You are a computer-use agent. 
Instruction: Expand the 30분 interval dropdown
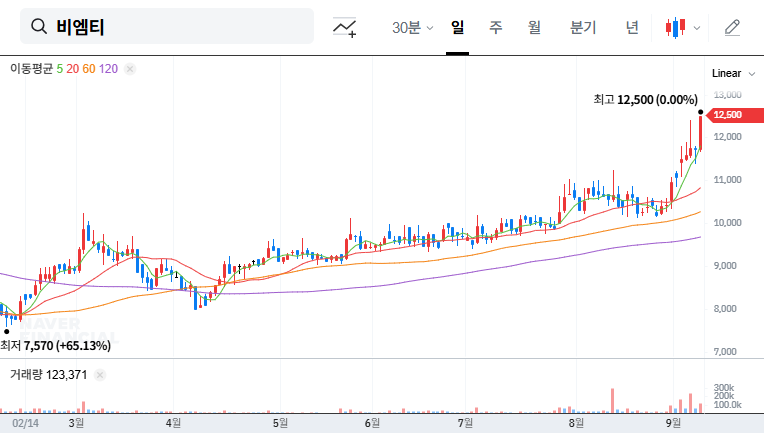click(412, 27)
